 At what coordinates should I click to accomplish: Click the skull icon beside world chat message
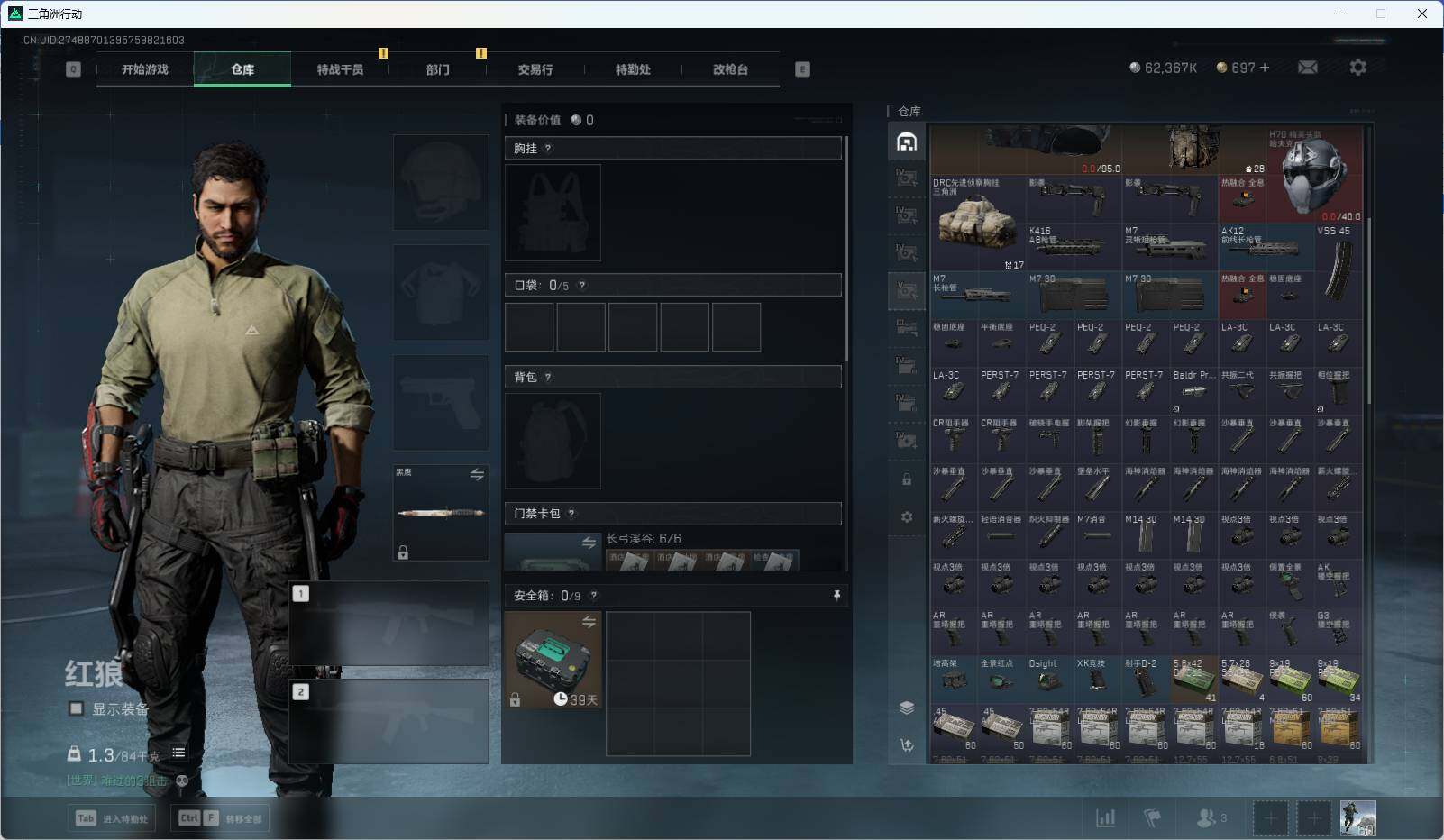[182, 781]
